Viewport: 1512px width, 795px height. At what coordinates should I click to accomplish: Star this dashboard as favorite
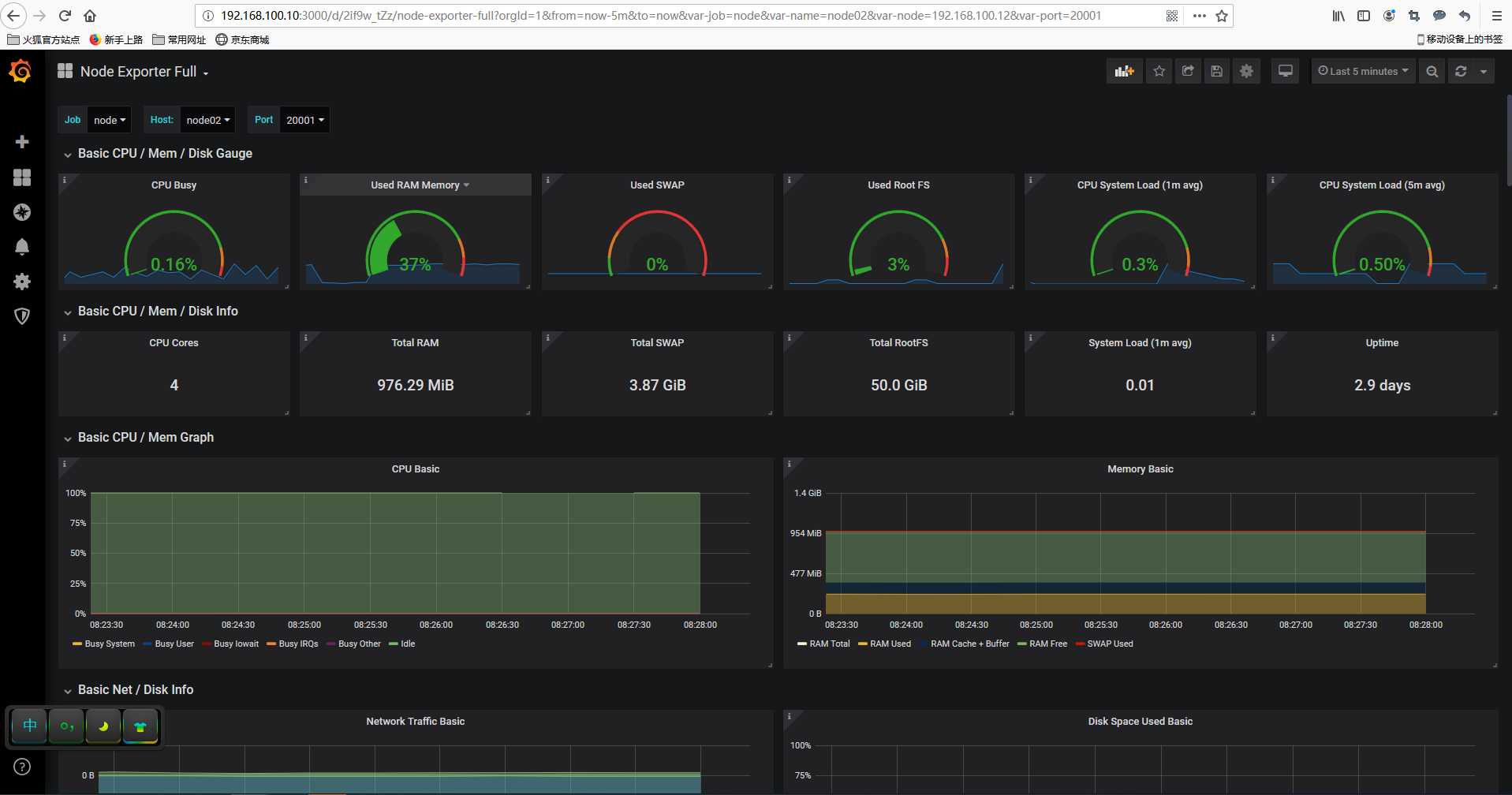[1159, 71]
